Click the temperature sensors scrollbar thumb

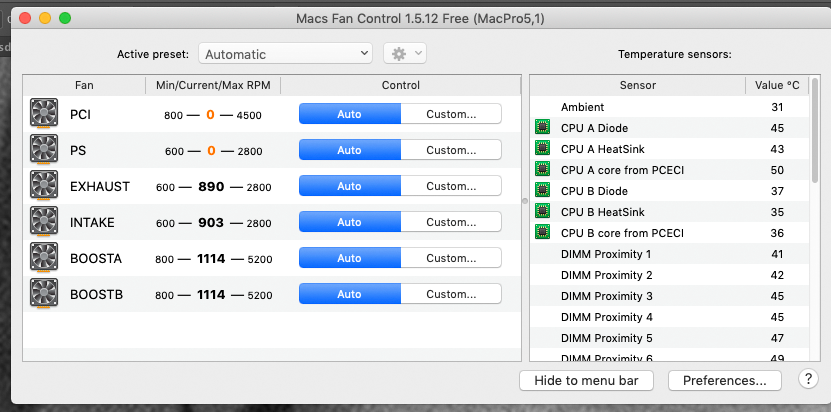click(815, 131)
